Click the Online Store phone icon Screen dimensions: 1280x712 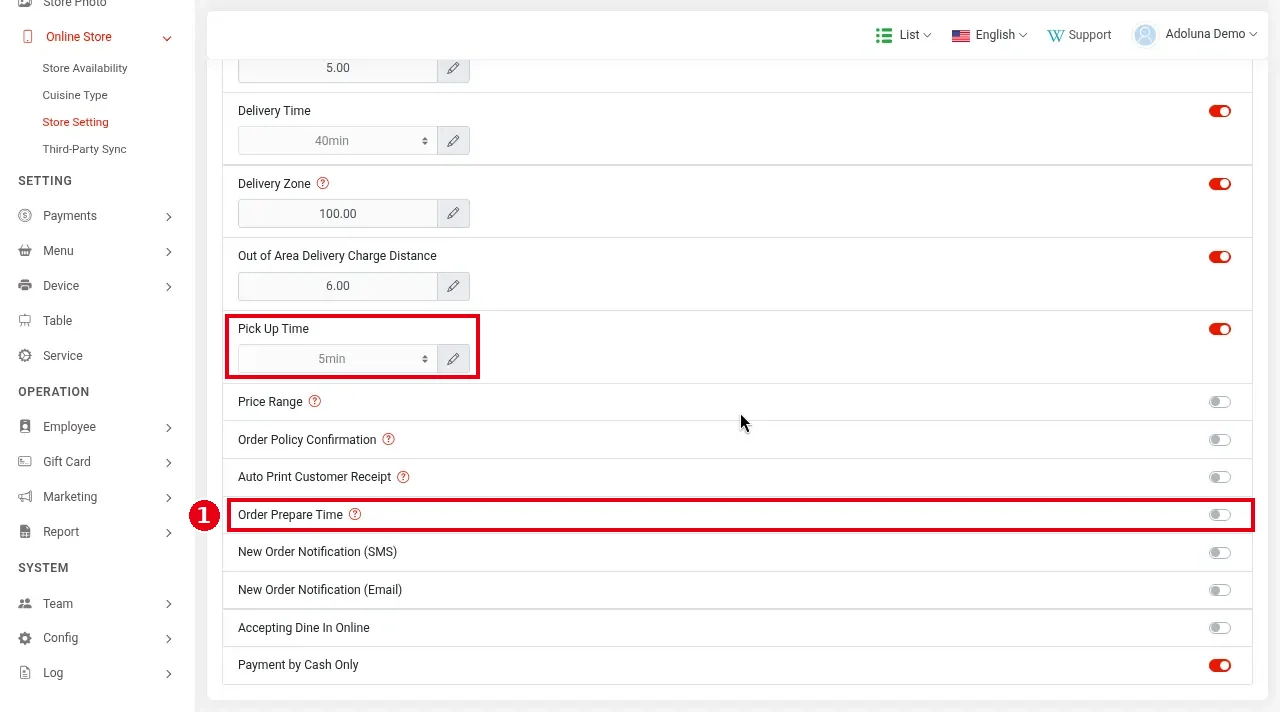click(27, 37)
